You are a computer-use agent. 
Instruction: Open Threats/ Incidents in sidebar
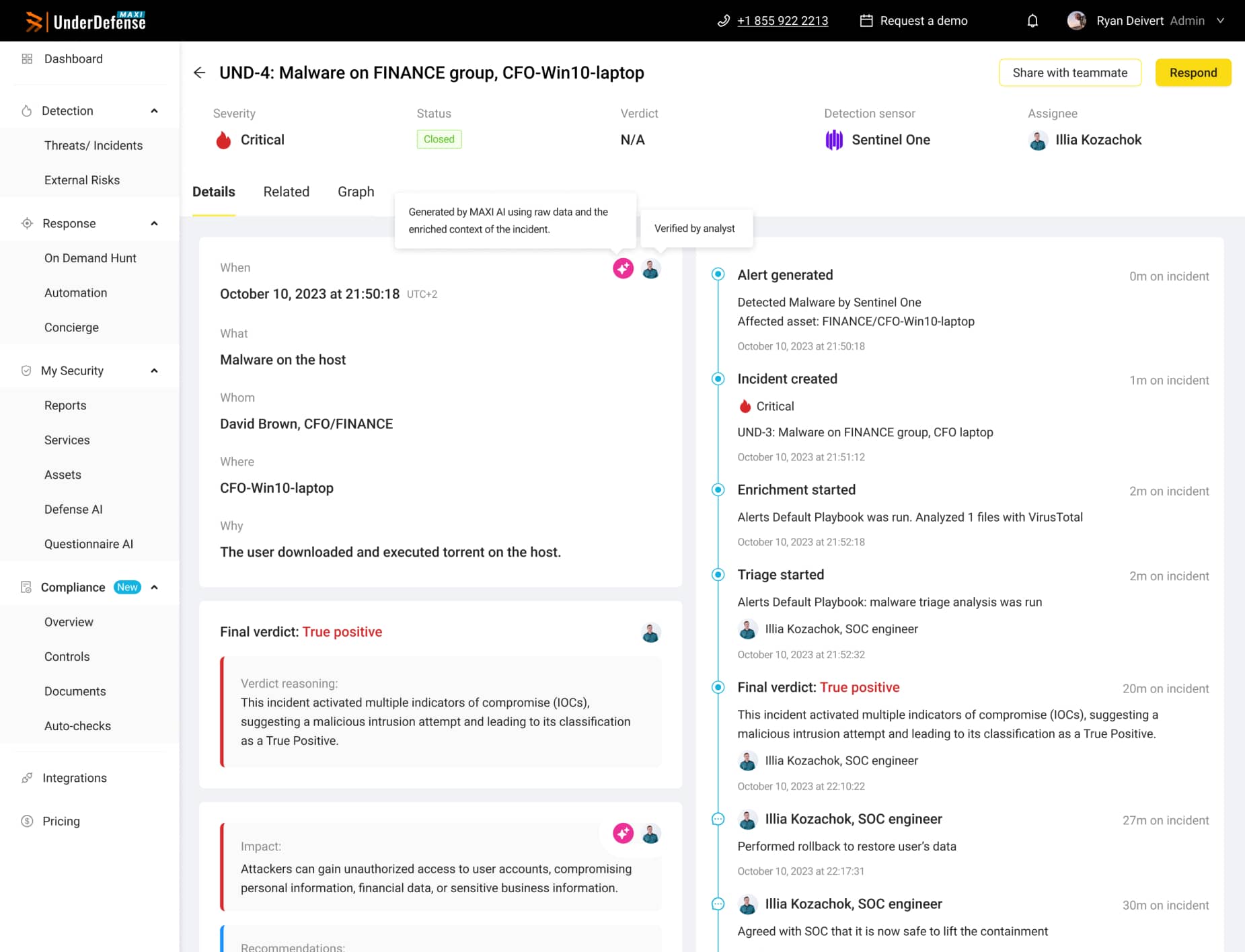[93, 145]
